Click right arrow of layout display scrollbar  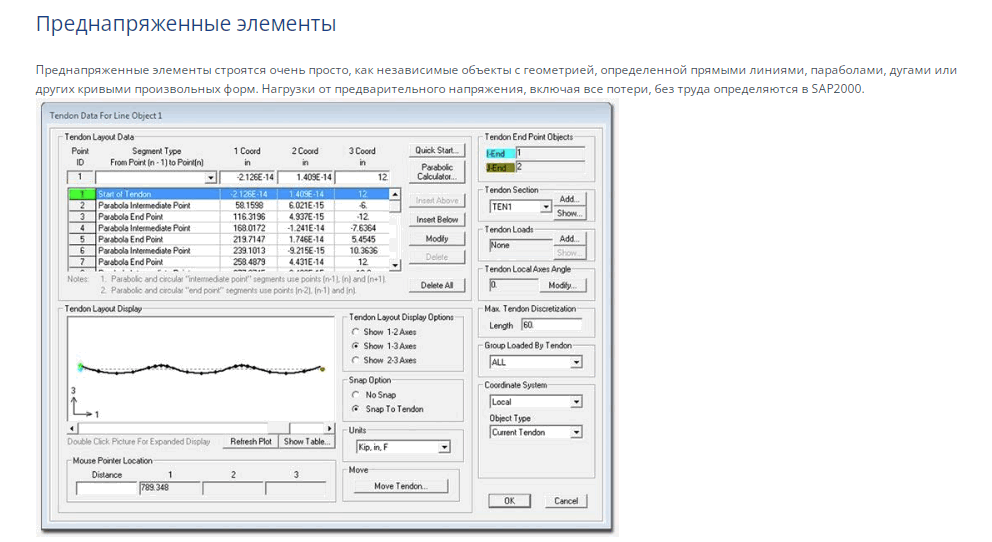[x=329, y=427]
